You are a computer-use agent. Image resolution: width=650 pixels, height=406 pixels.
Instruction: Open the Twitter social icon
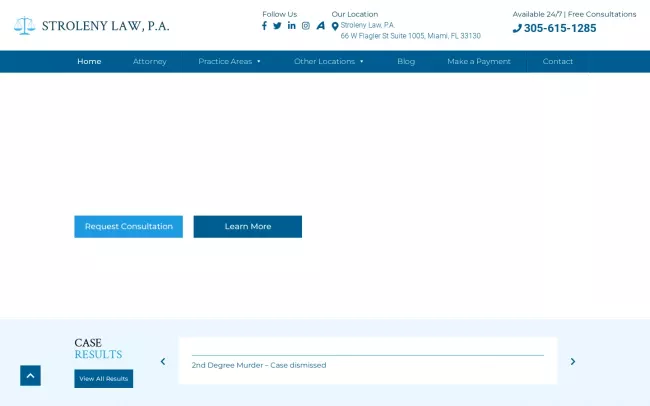coord(278,26)
